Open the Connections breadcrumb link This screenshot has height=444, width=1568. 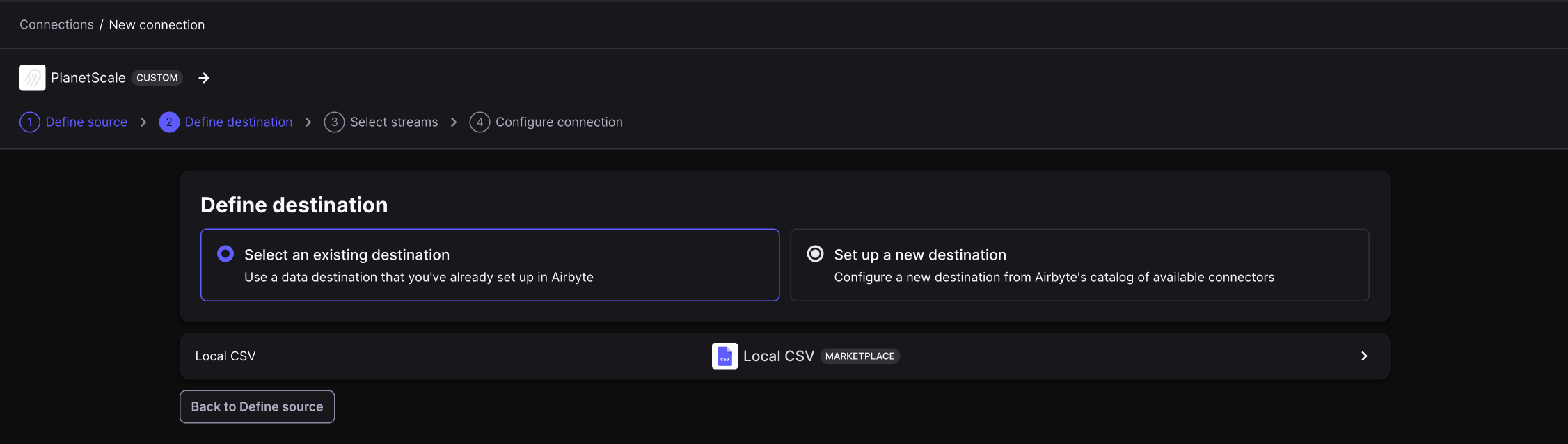pos(56,25)
